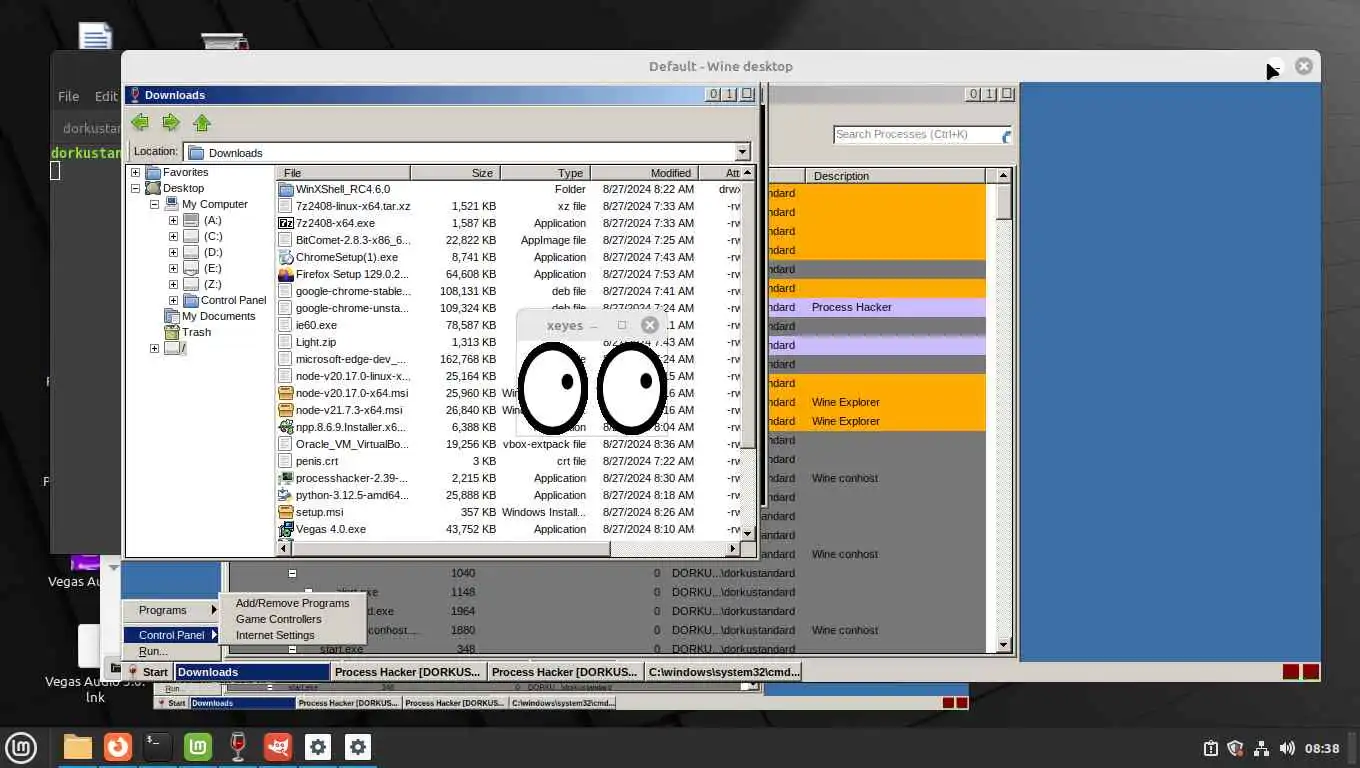The image size is (1360, 768).
Task: Expand the (D:) drive node
Action: pos(173,252)
